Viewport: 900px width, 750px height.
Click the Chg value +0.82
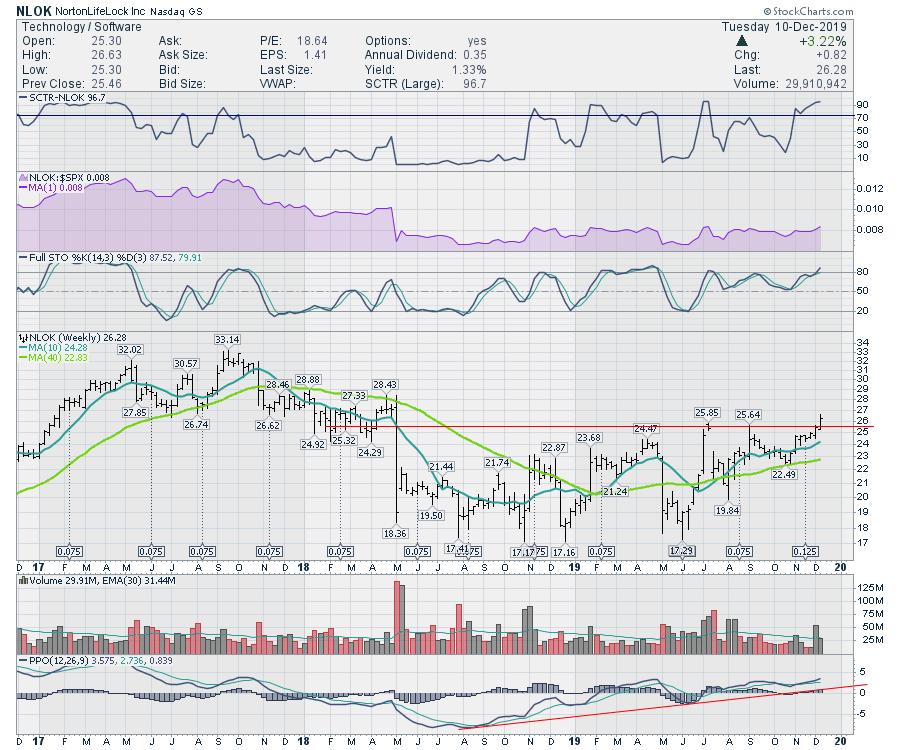(831, 55)
